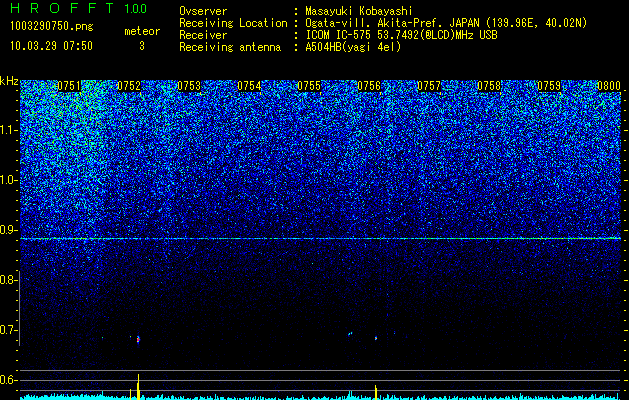The height and width of the screenshot is (400, 629).
Task: Click the 0754 time marker
Action: click(x=249, y=86)
